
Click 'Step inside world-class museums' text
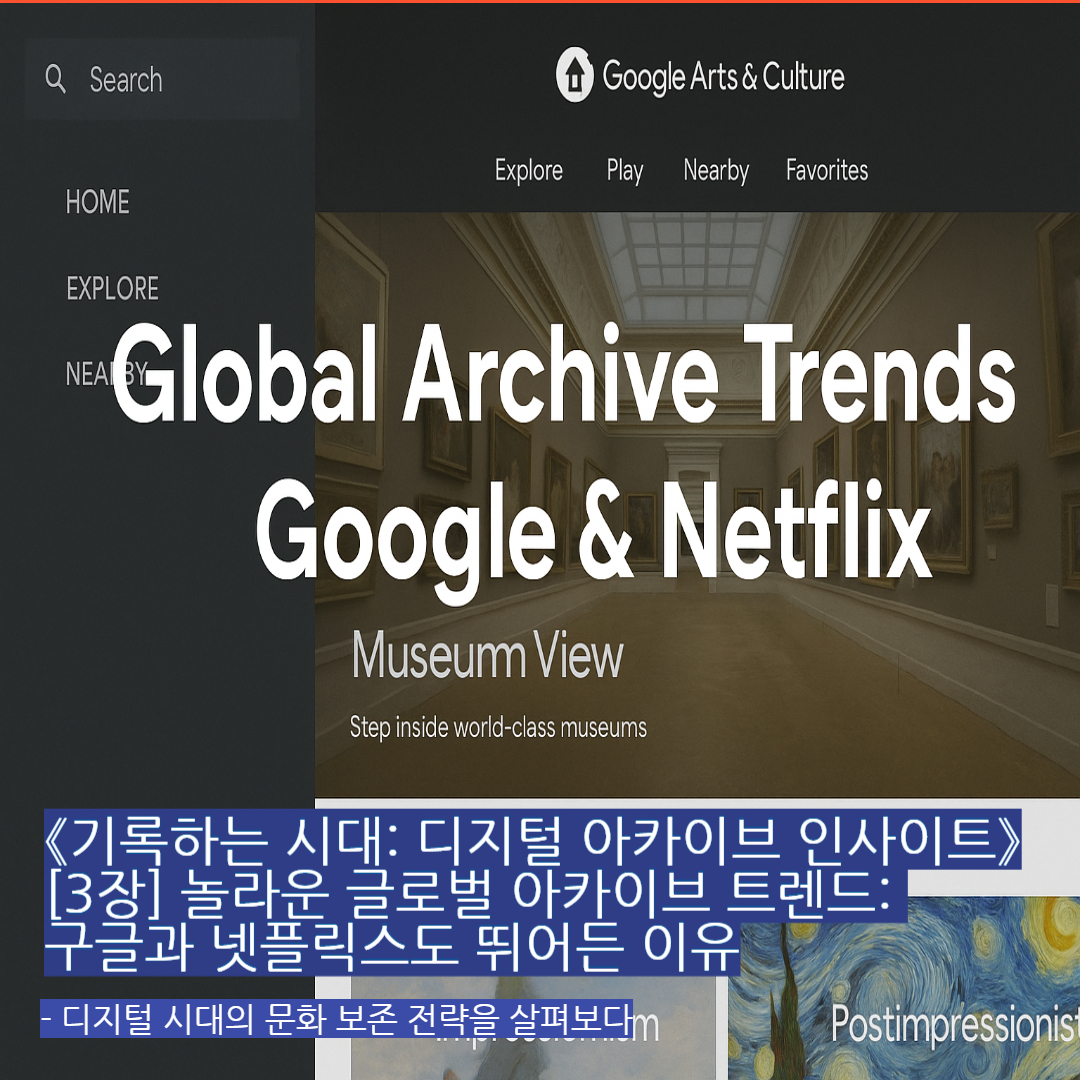[x=498, y=727]
